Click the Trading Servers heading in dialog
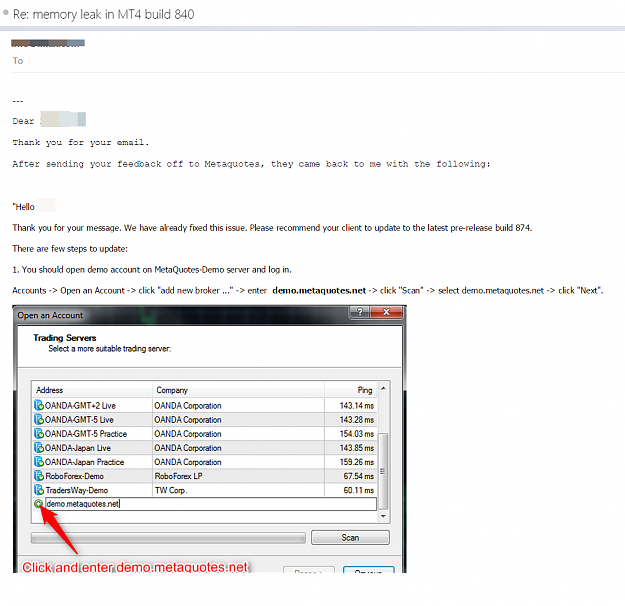 click(x=65, y=338)
